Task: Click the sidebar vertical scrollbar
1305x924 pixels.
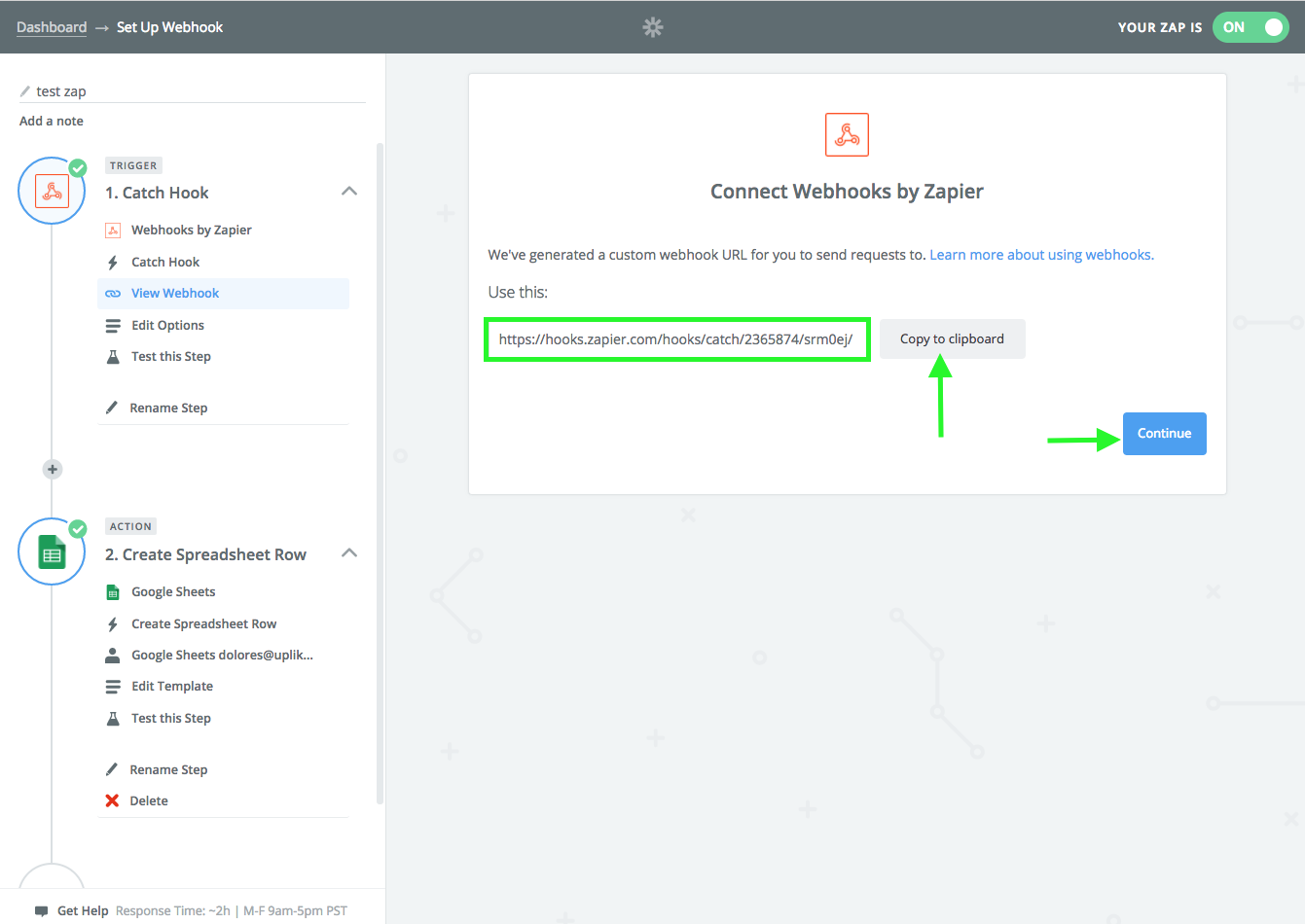Action: tap(380, 474)
